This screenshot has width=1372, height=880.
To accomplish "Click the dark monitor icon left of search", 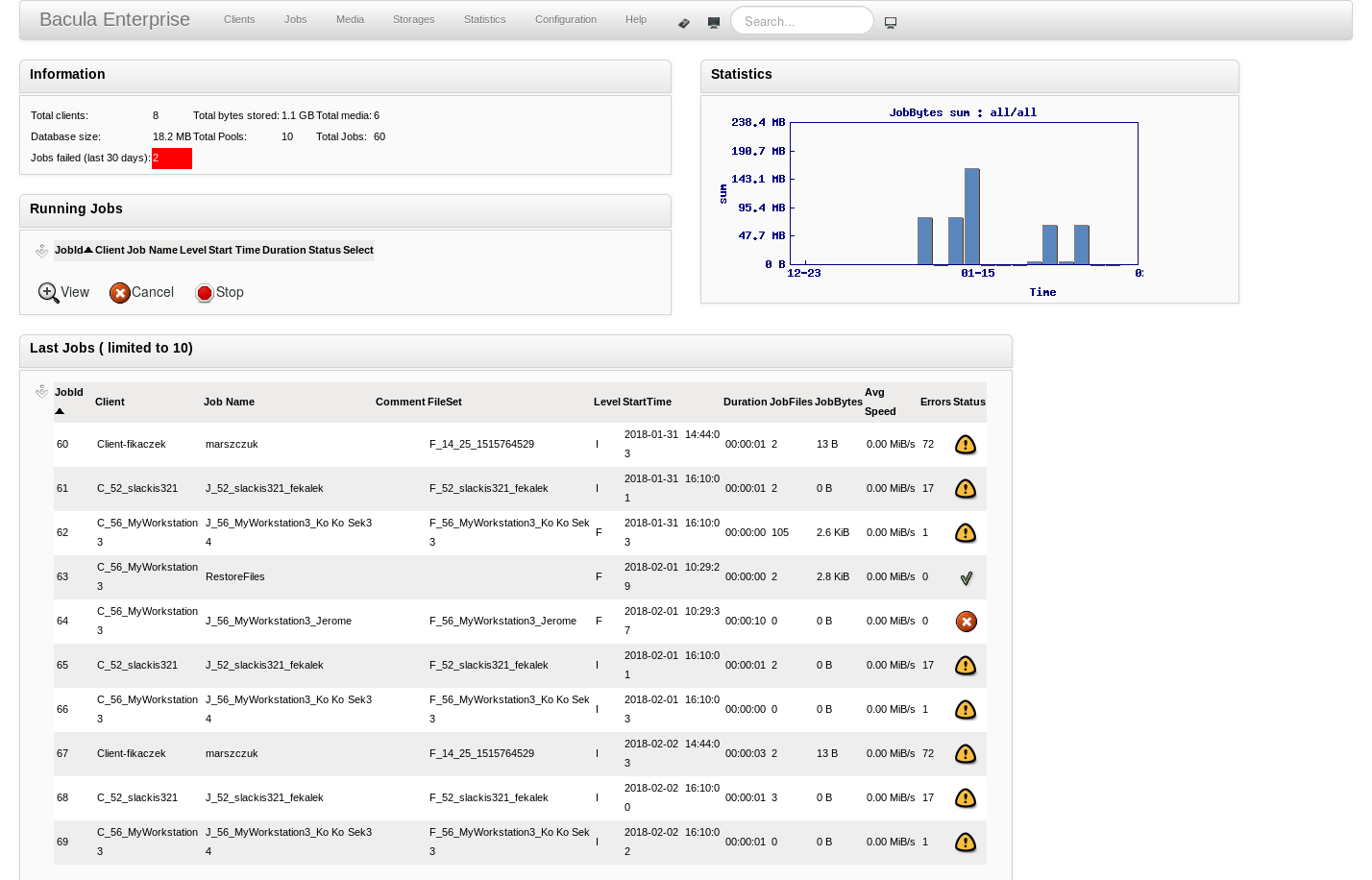I will [x=714, y=23].
